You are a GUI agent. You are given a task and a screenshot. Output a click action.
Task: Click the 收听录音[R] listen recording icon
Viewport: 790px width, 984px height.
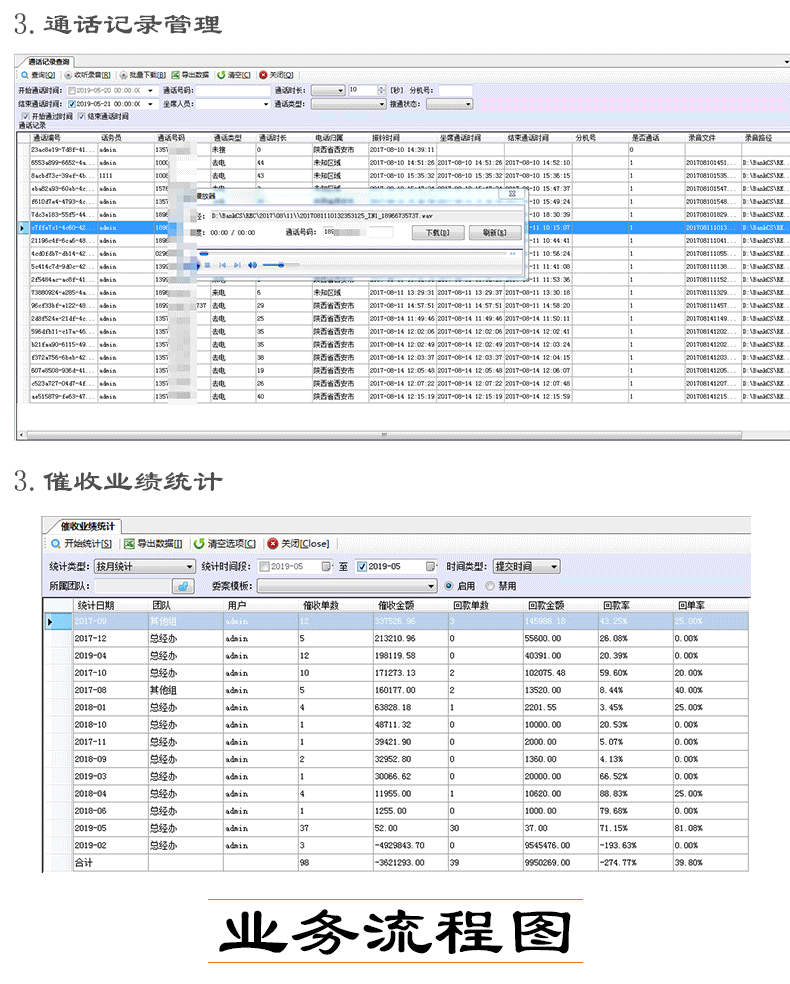tap(68, 75)
